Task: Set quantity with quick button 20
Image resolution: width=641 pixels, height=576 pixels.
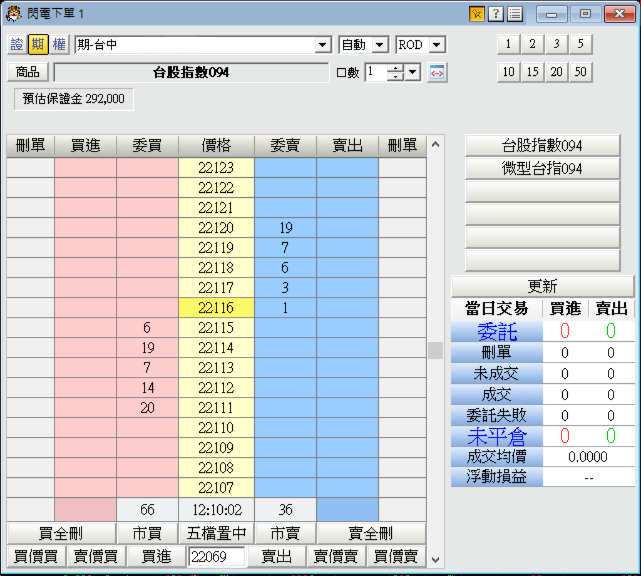Action: (556, 72)
